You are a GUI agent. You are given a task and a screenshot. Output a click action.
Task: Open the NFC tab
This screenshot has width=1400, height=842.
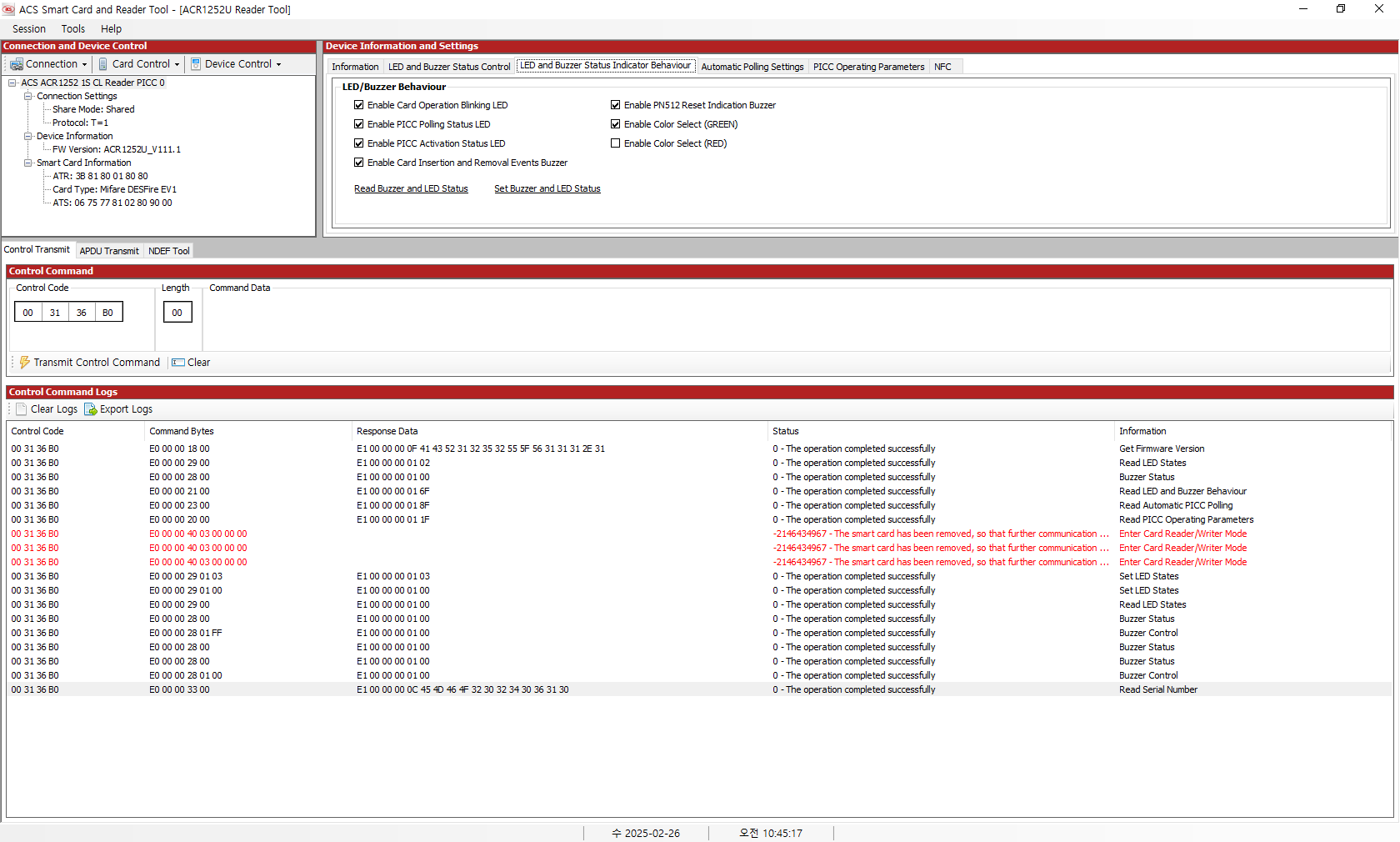point(942,67)
